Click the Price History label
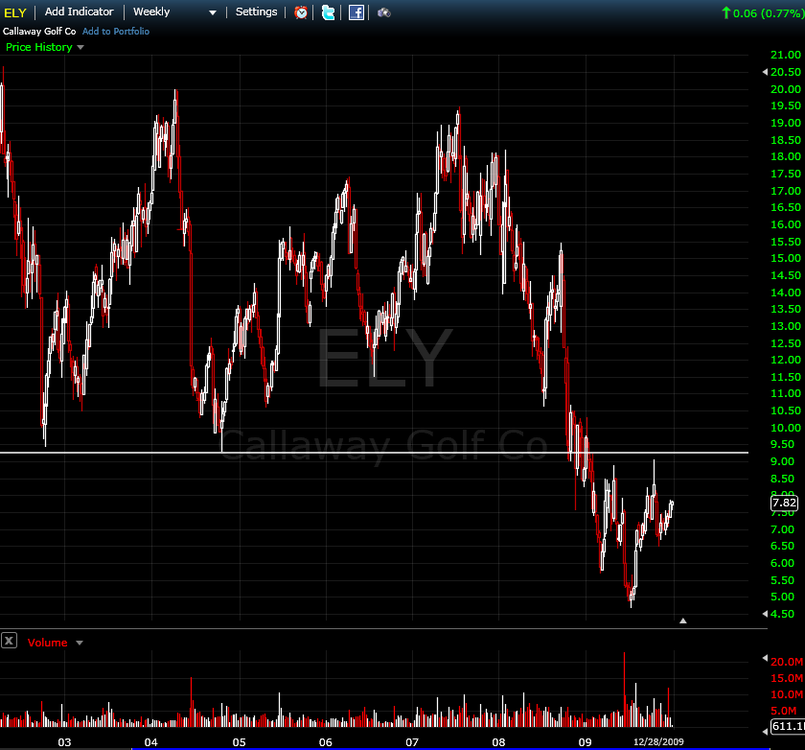Viewport: 805px width, 750px height. pos(39,47)
